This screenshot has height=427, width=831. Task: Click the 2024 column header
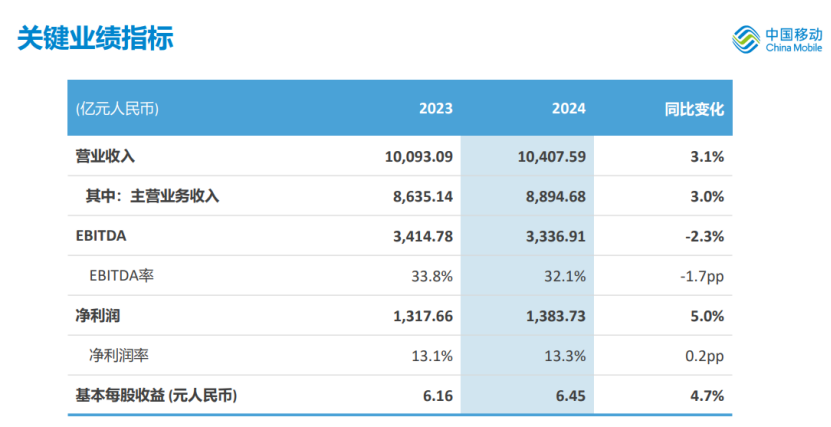click(569, 109)
